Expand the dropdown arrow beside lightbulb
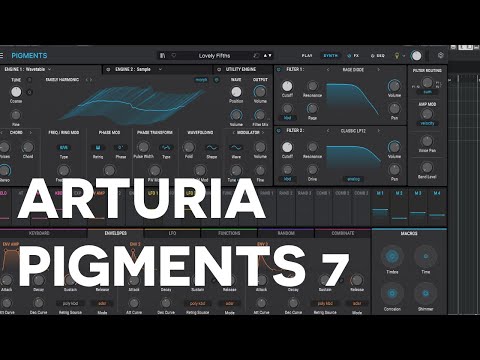Image resolution: width=480 pixels, height=360 pixels. click(404, 56)
